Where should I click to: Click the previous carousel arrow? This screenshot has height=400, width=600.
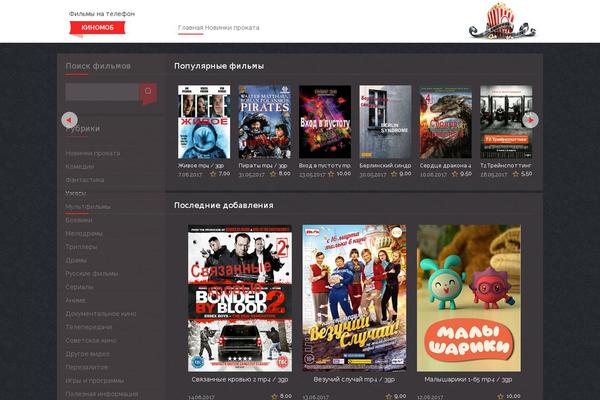(69, 120)
